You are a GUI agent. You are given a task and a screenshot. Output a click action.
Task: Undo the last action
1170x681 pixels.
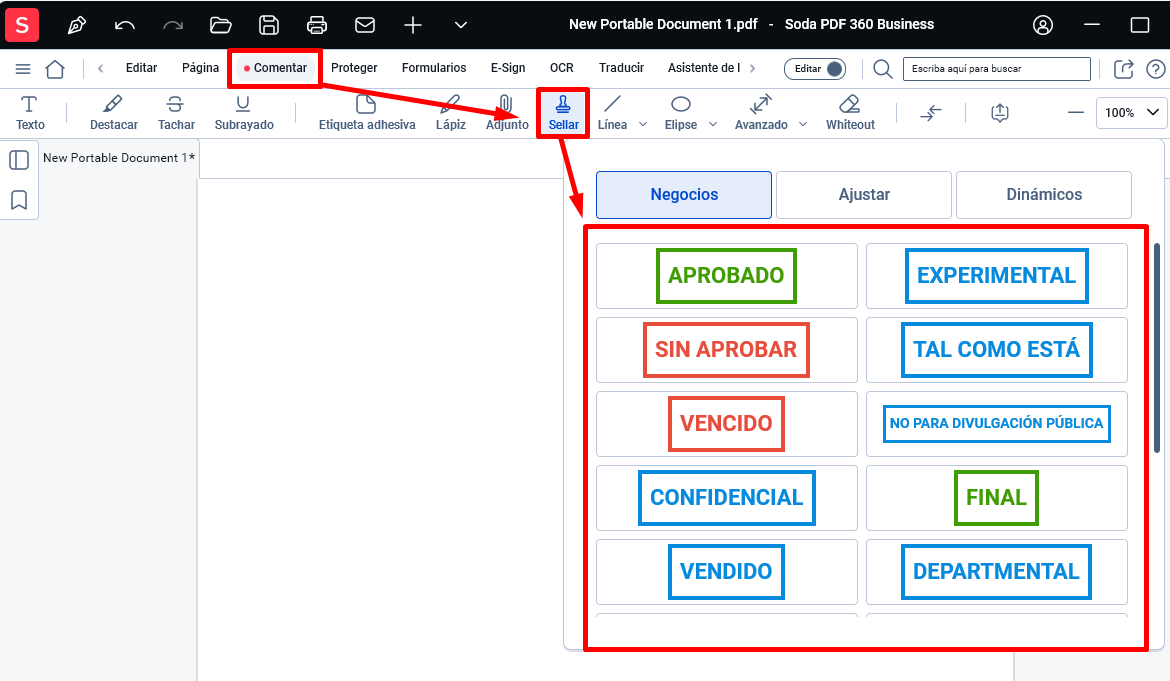coord(125,25)
